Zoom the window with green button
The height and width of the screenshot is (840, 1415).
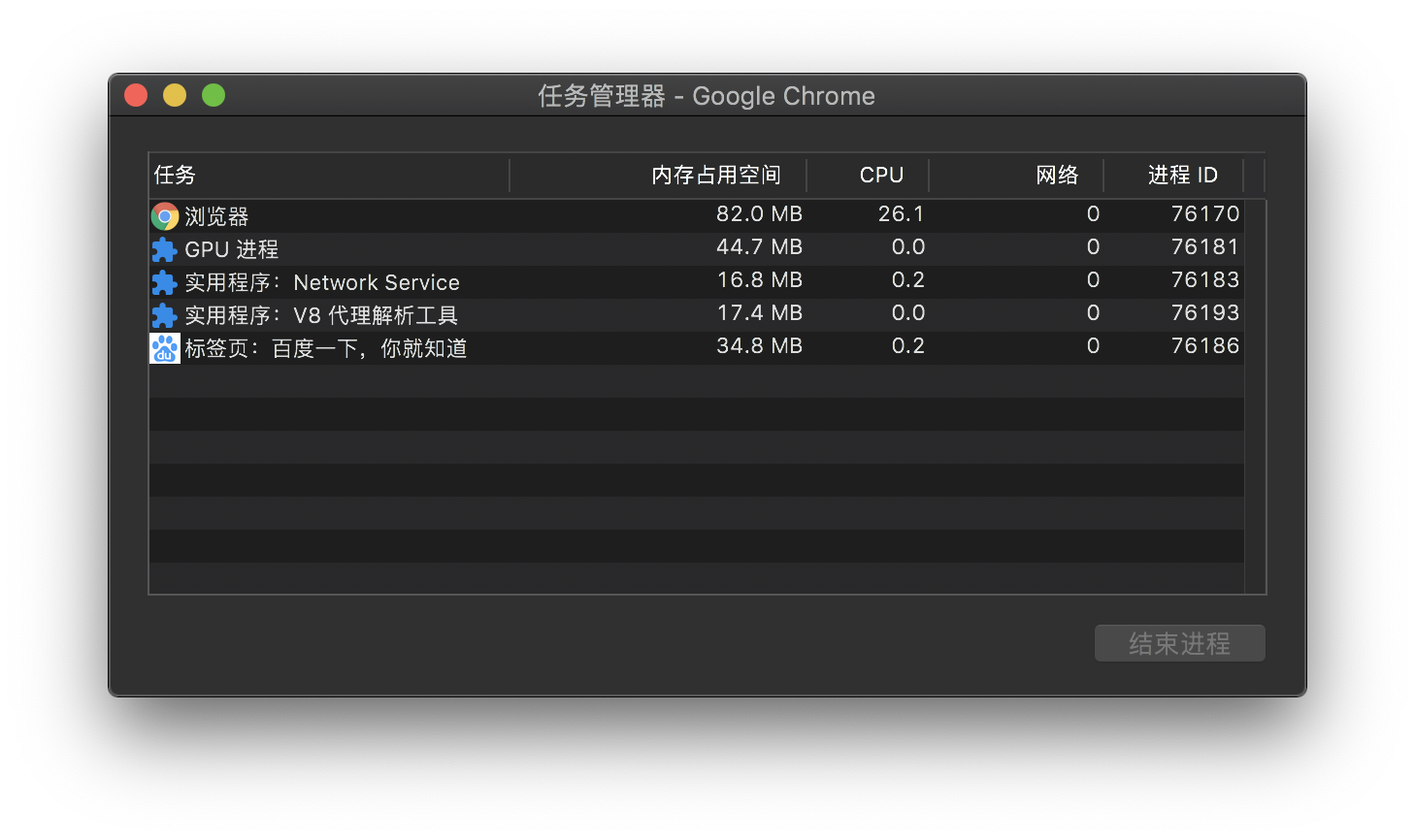214,95
